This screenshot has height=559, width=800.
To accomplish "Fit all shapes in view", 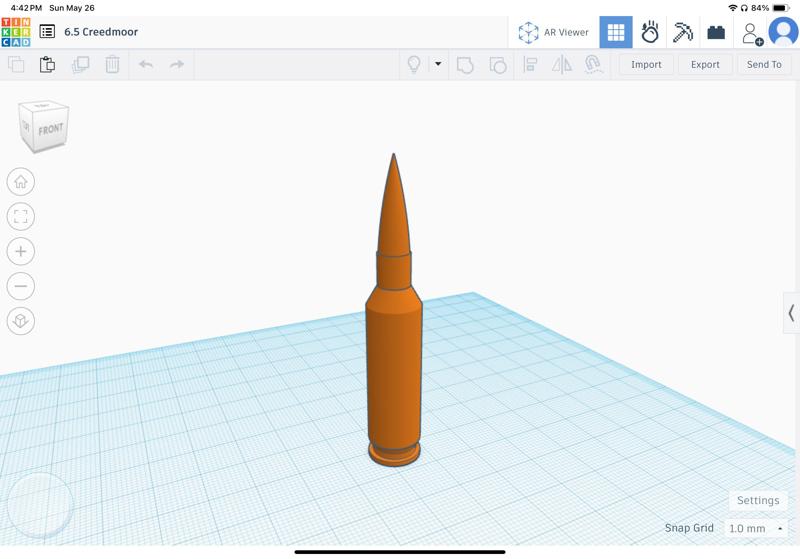I will pos(21,216).
